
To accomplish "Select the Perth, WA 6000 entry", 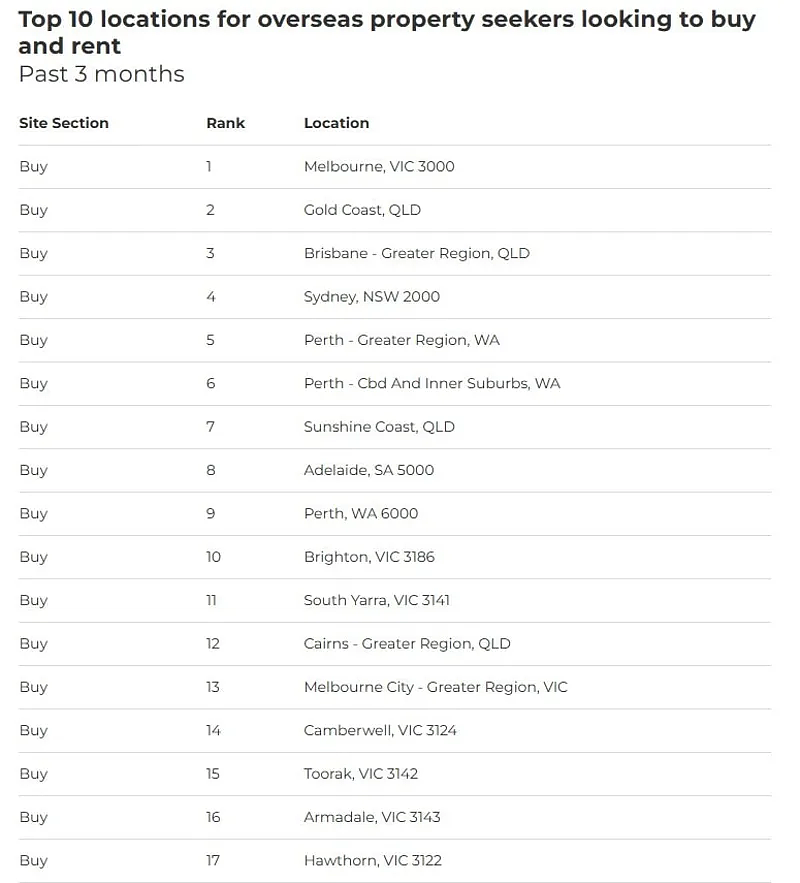I will [x=361, y=513].
